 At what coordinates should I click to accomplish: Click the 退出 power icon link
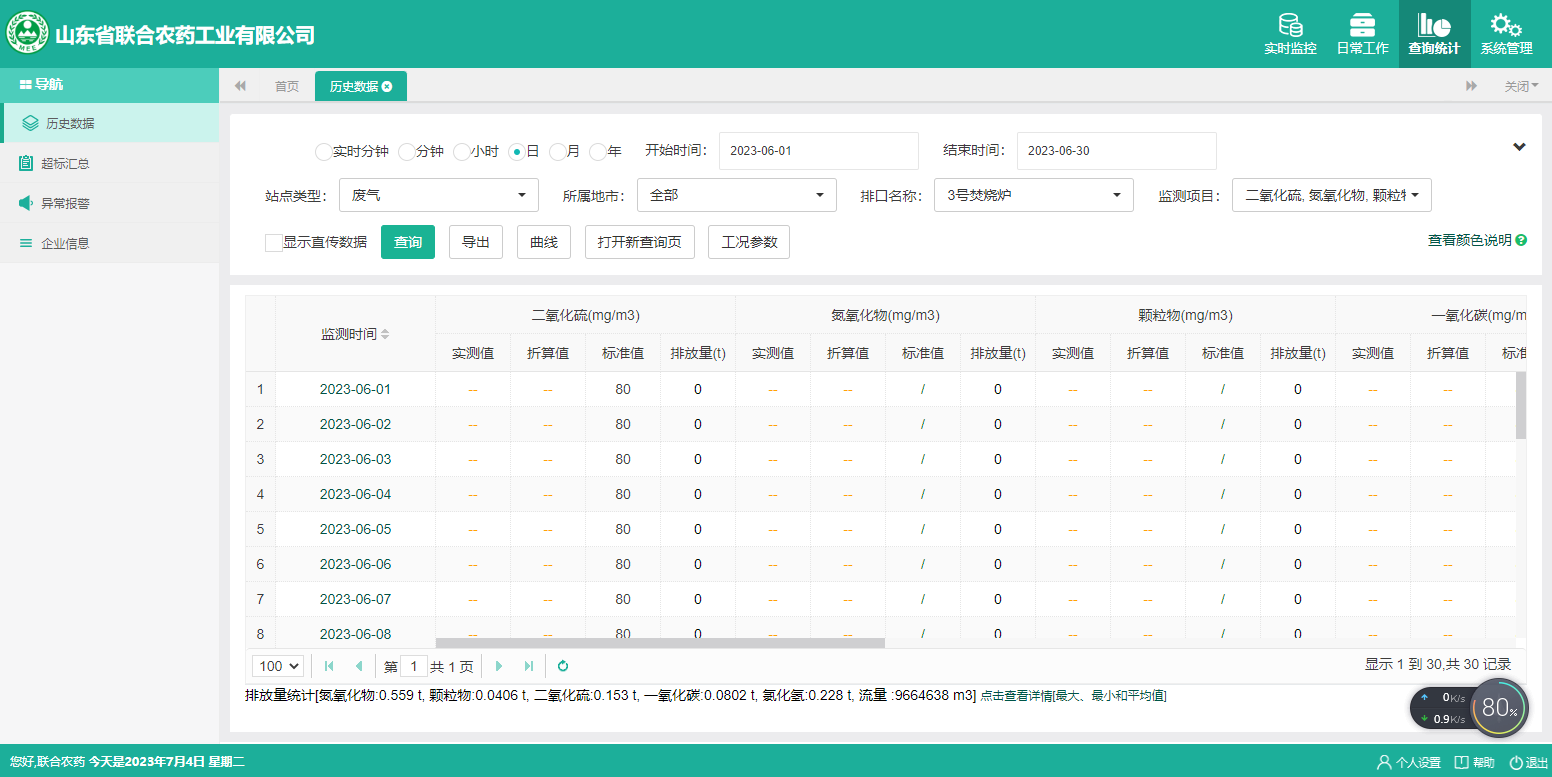click(x=1529, y=762)
